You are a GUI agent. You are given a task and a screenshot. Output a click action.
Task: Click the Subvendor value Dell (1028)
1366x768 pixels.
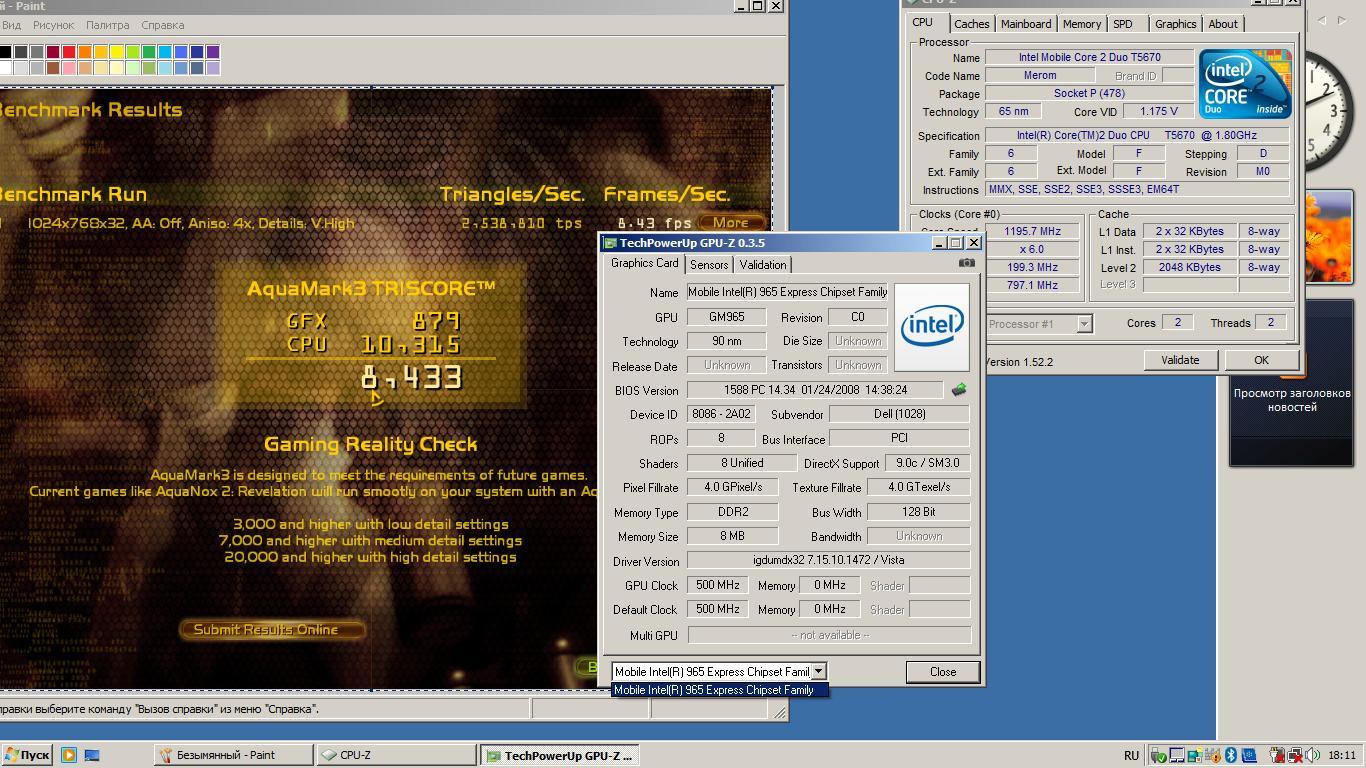pyautogui.click(x=899, y=414)
